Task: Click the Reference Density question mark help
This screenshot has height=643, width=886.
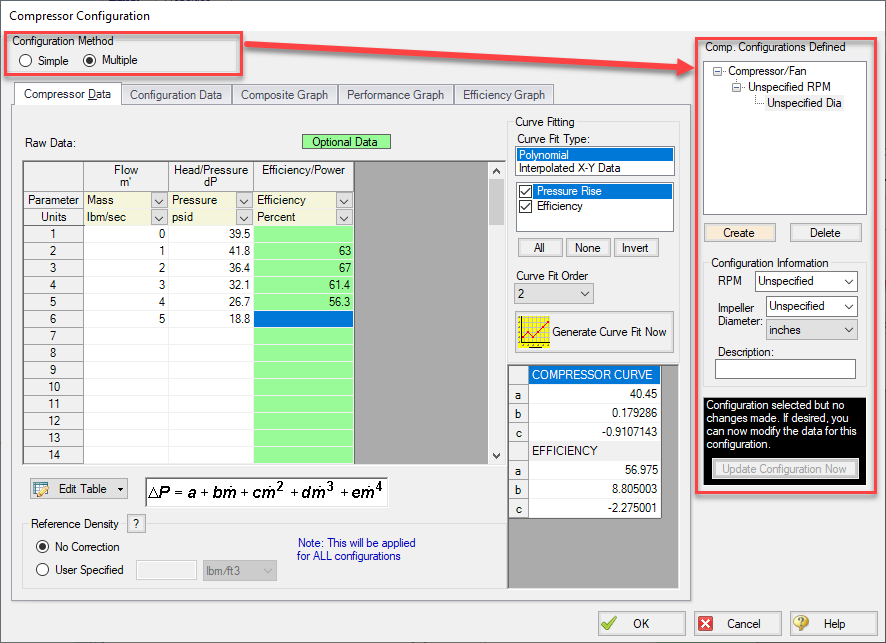Action: click(138, 524)
